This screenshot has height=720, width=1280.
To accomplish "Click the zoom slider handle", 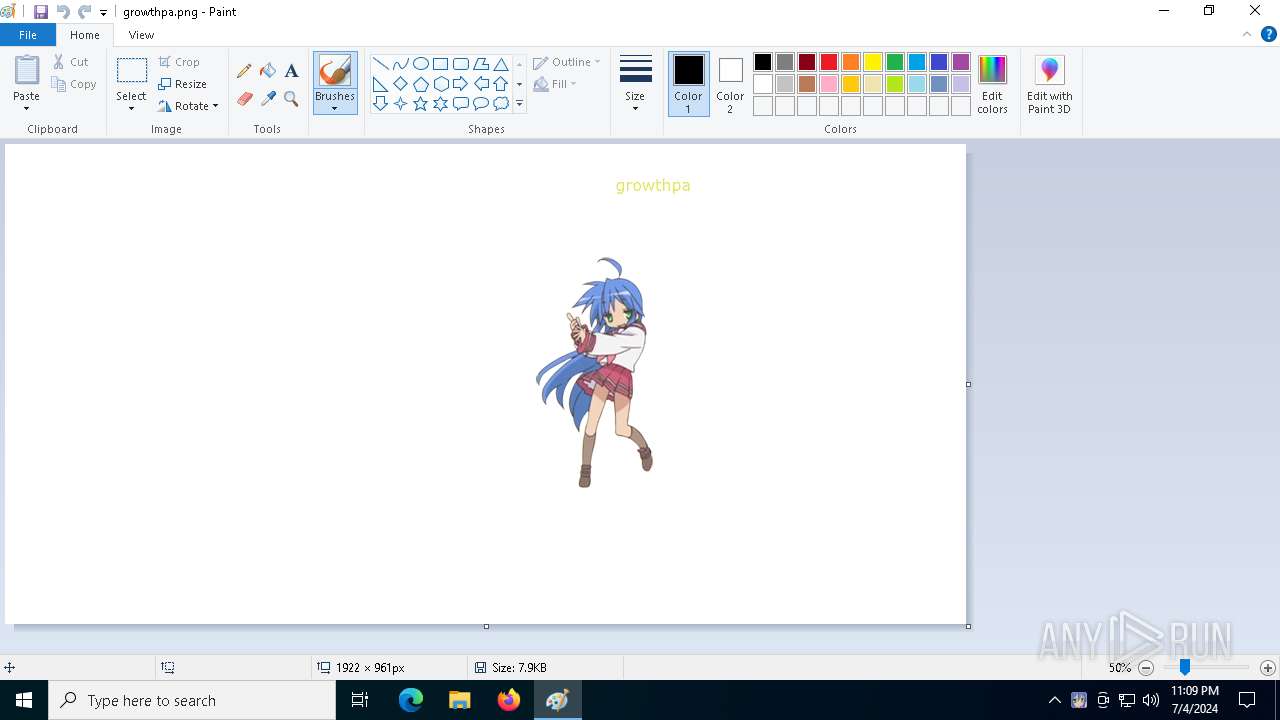I will pos(1185,667).
